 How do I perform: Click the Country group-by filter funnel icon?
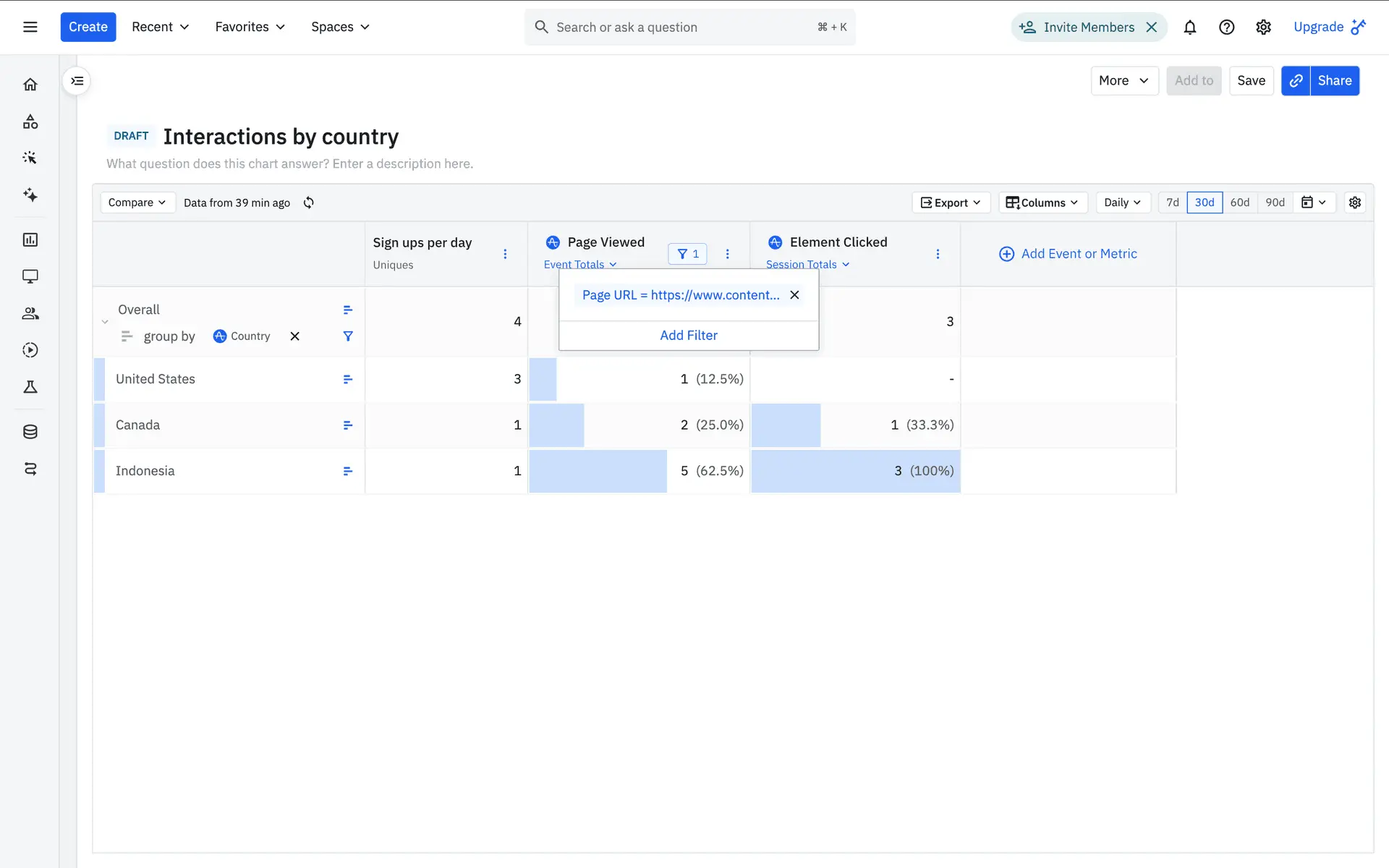[x=348, y=336]
